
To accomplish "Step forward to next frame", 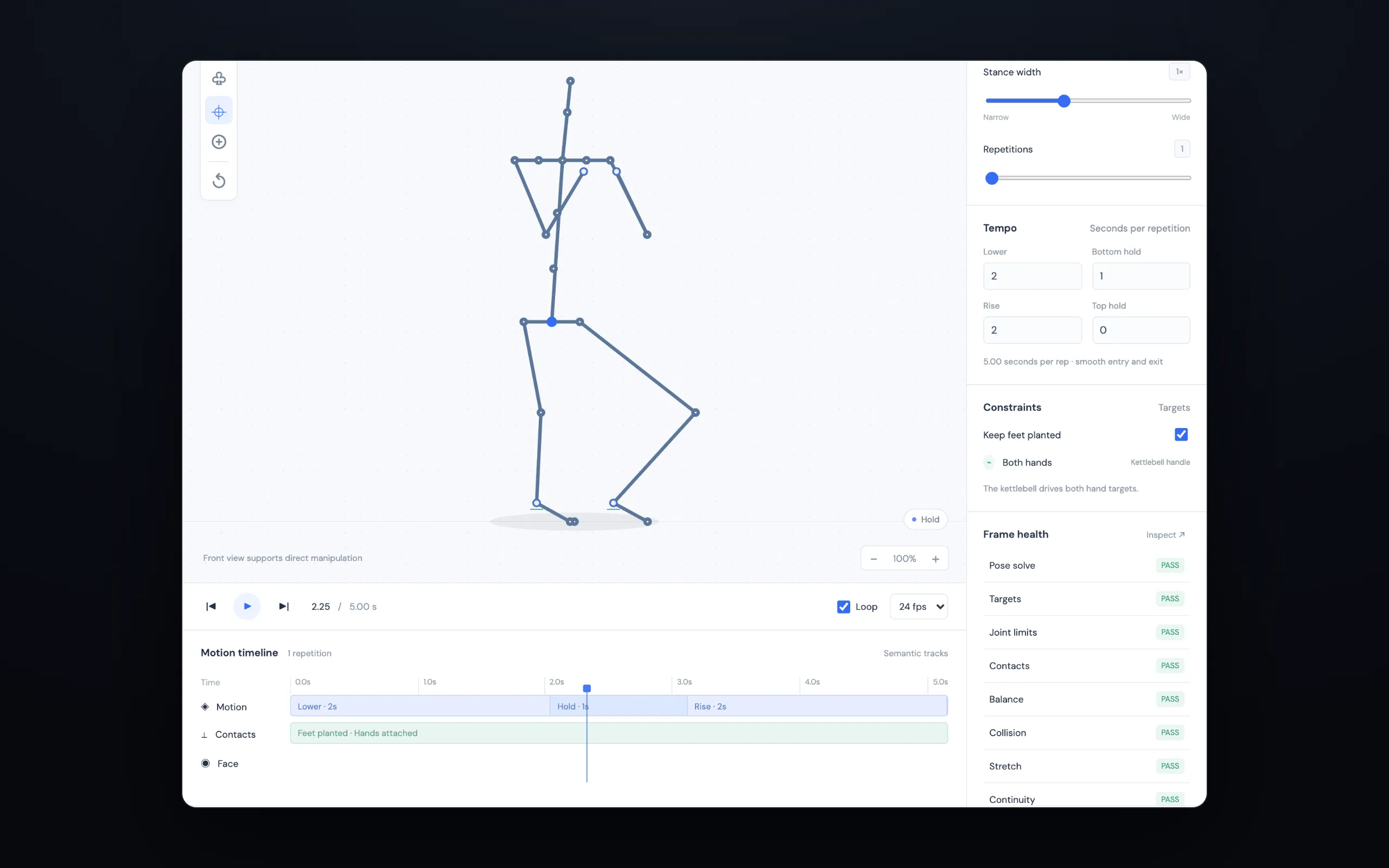I will click(284, 606).
